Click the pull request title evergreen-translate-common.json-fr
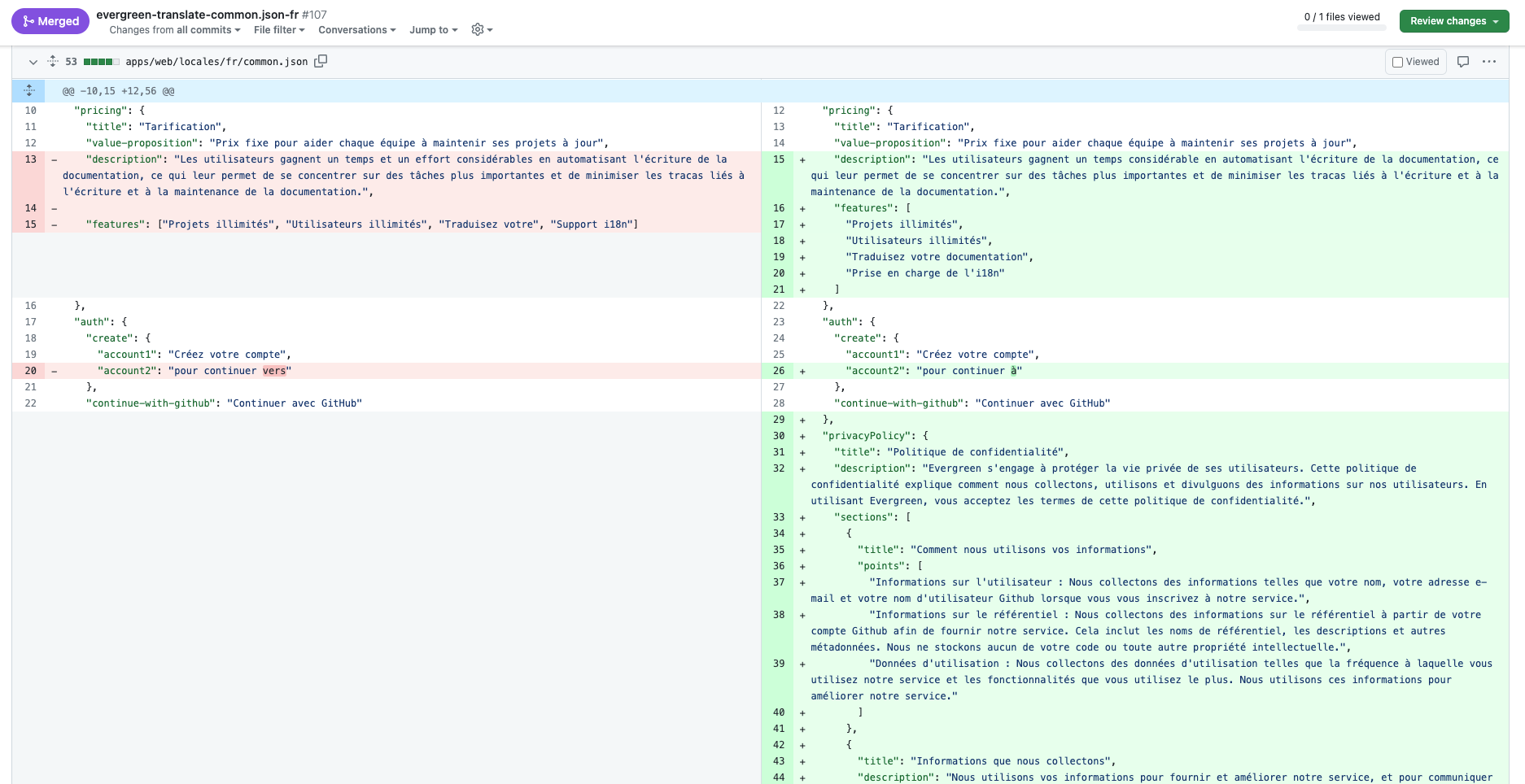1525x784 pixels. (197, 15)
